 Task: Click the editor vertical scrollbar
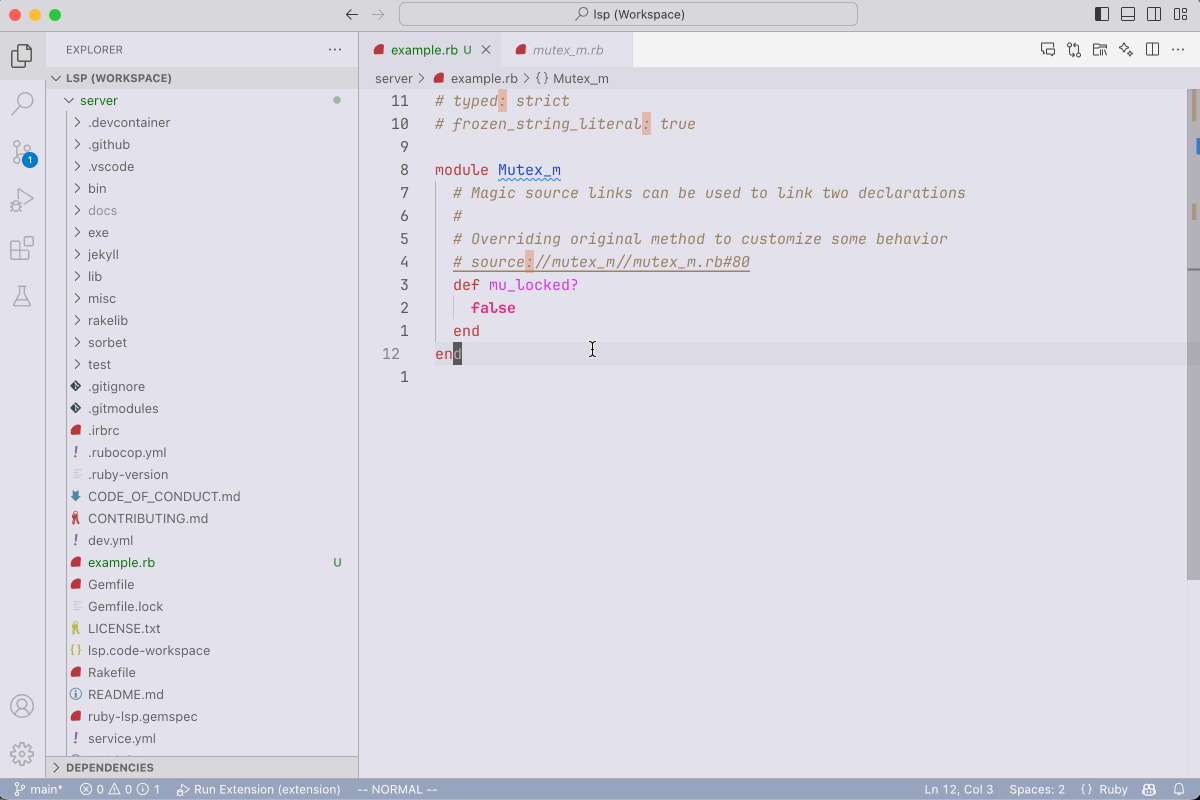[1193, 334]
